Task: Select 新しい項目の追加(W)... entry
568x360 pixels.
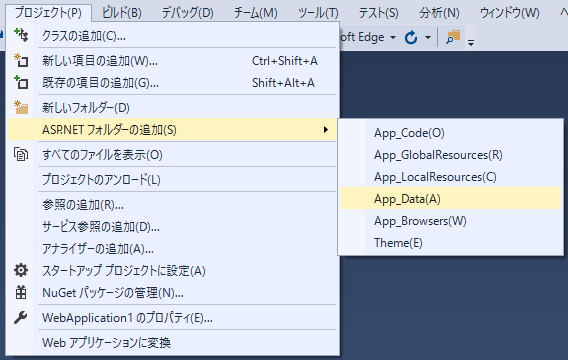Action: coord(172,60)
